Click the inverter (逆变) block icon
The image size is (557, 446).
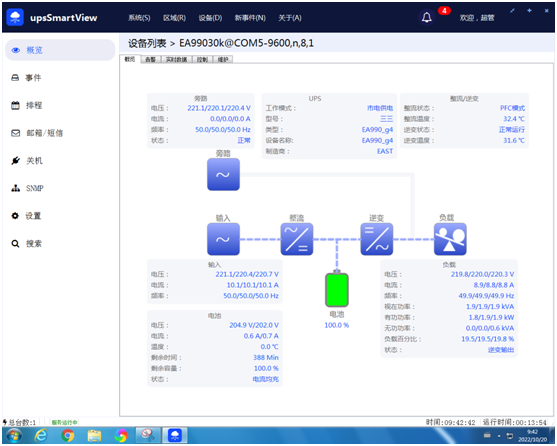pos(377,239)
